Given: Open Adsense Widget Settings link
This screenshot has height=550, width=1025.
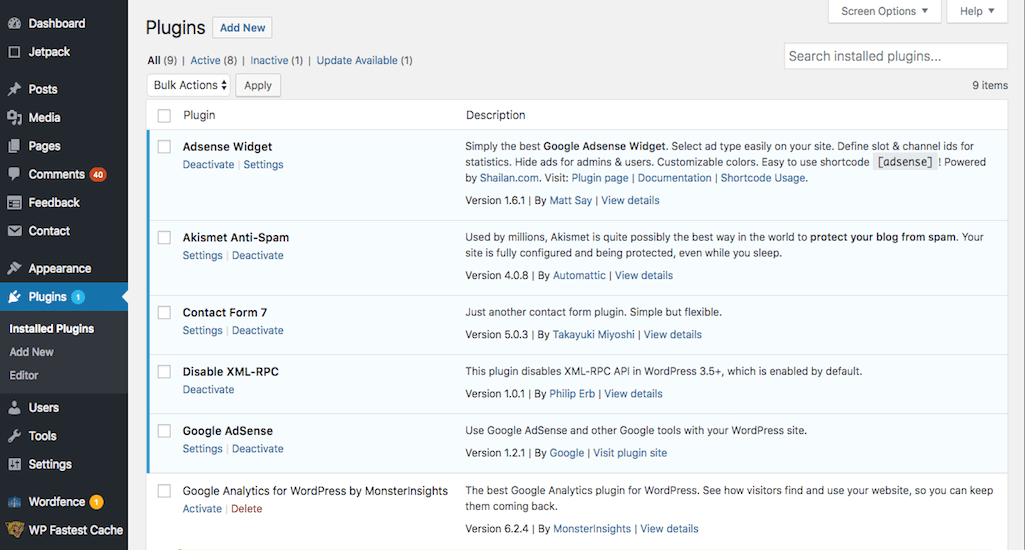Looking at the screenshot, I should 263,165.
